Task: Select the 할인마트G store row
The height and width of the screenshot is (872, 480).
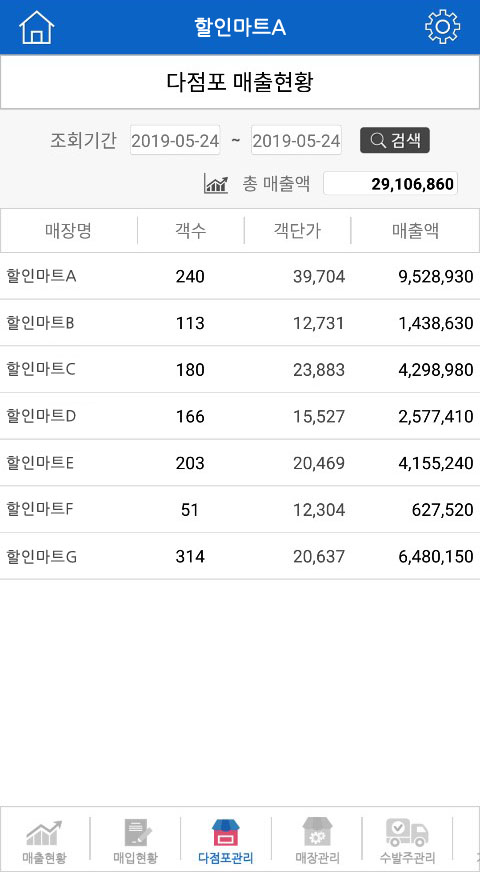Action: [x=240, y=556]
